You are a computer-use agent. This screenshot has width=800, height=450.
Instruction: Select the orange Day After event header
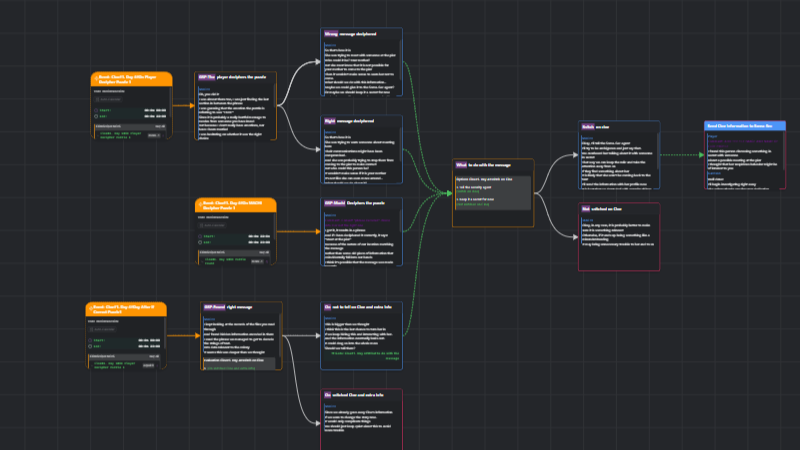pyautogui.click(x=126, y=309)
